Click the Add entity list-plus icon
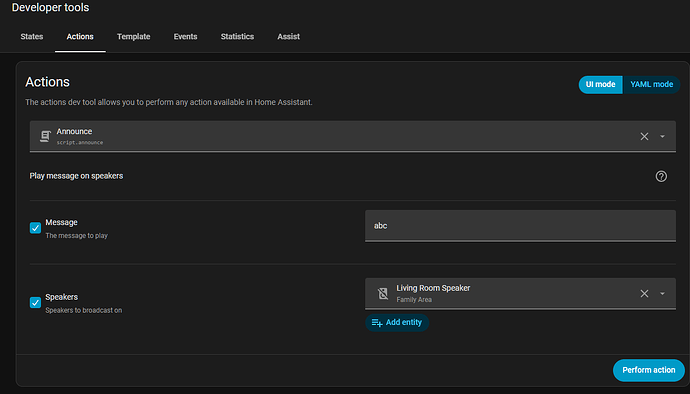690x394 pixels. [377, 323]
